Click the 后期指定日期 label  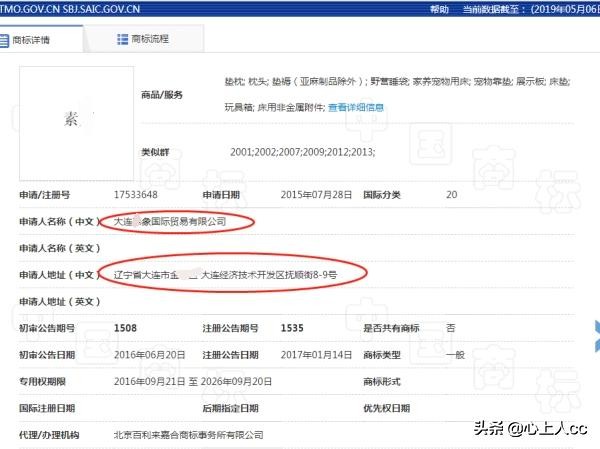230,408
